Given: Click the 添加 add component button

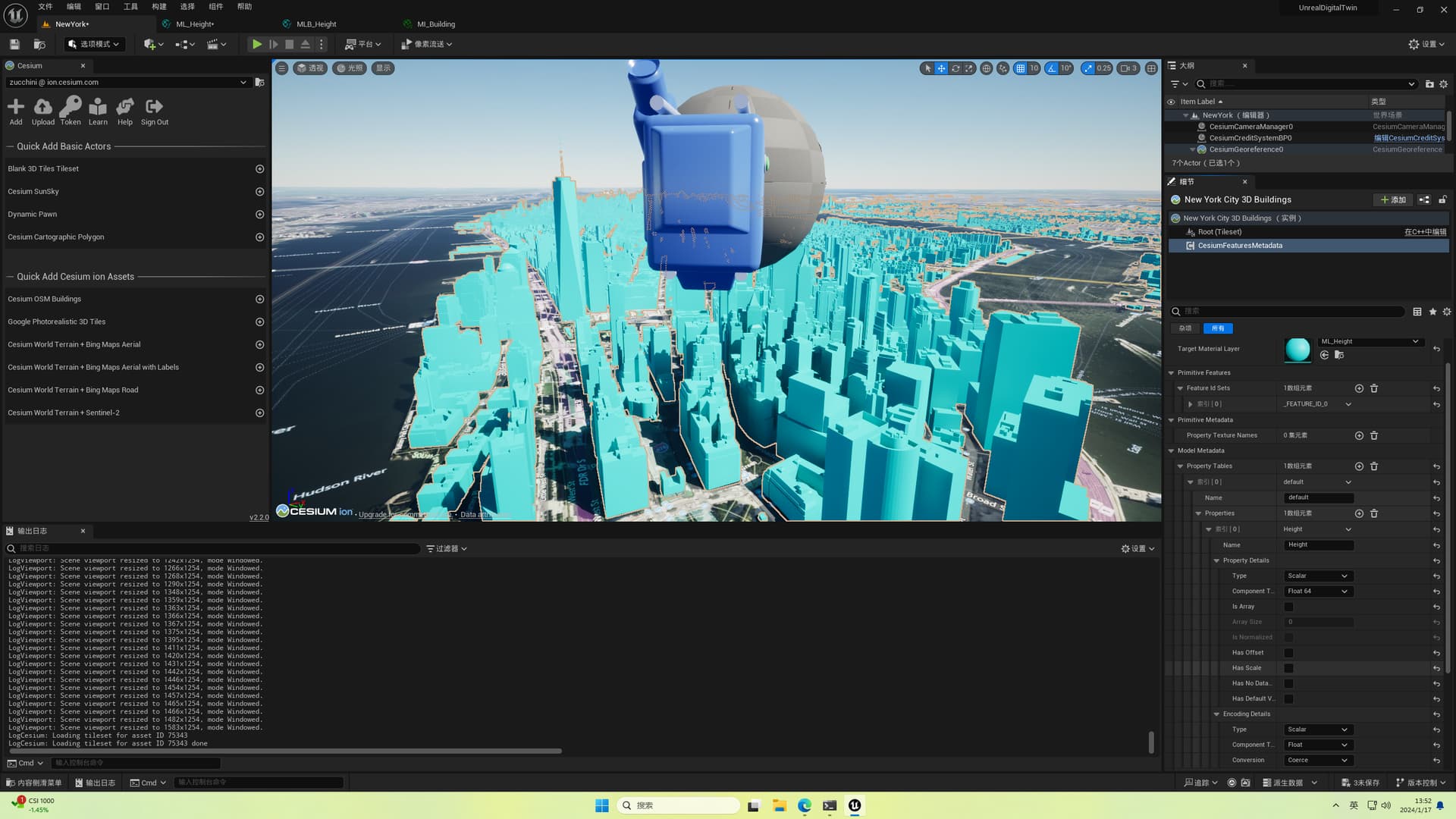Looking at the screenshot, I should click(1393, 200).
